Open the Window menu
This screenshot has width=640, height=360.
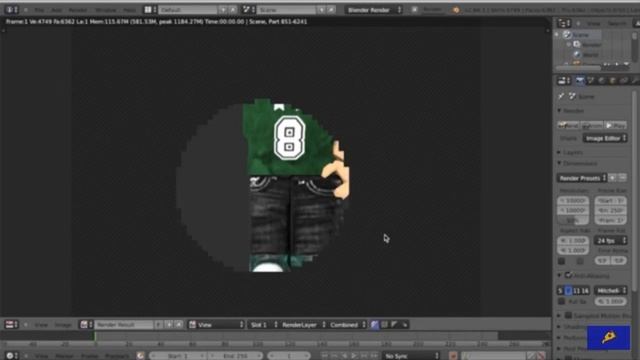point(106,10)
